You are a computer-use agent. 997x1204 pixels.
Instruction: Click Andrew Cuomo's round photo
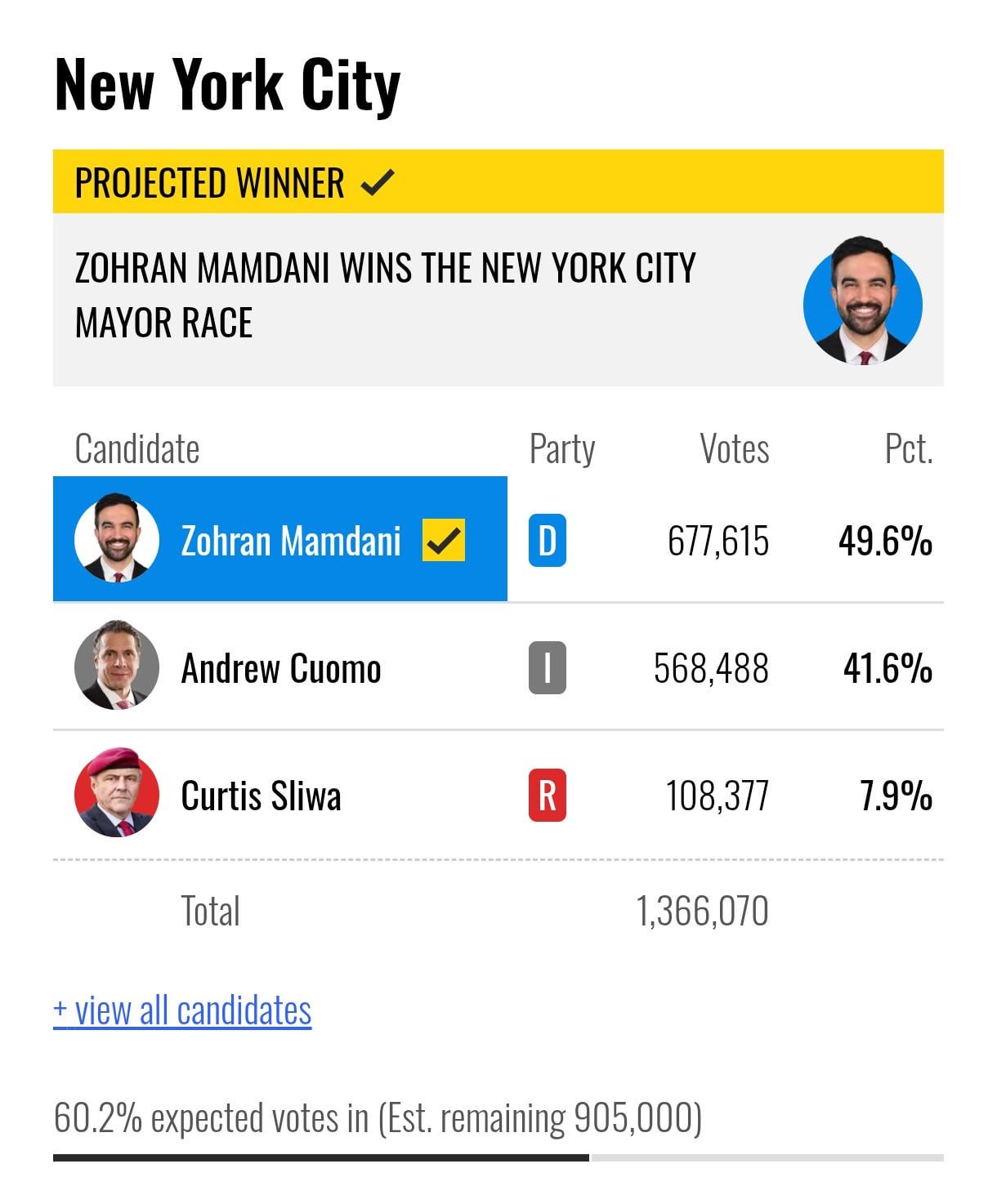pyautogui.click(x=117, y=665)
